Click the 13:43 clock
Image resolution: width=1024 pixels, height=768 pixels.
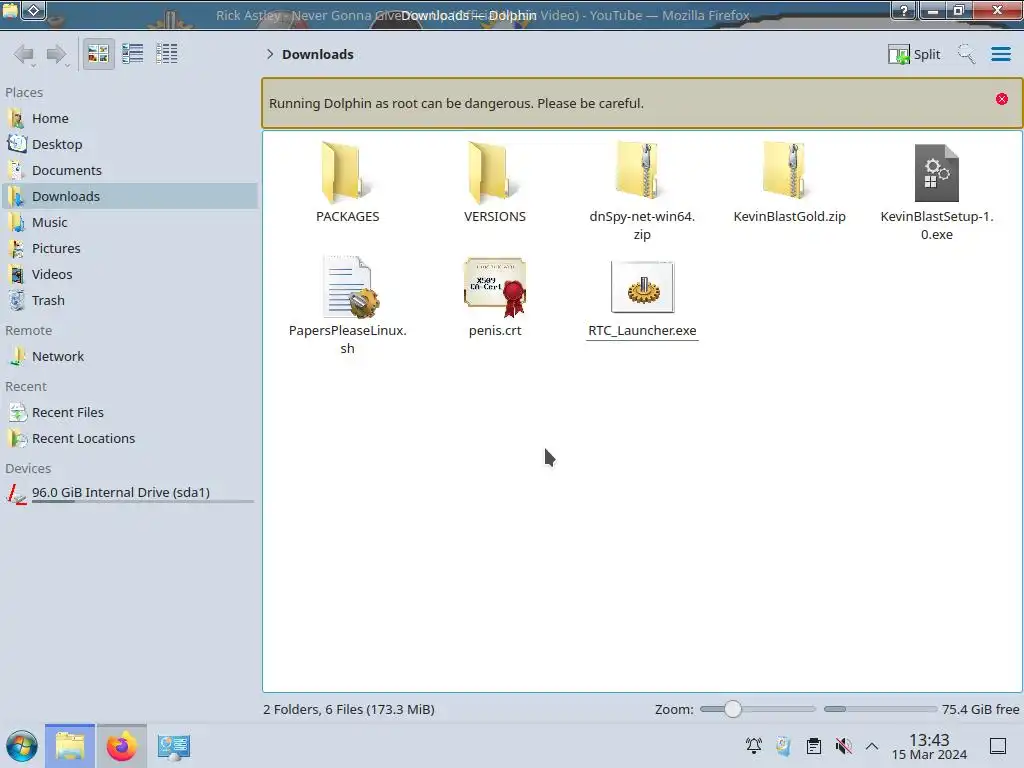[x=929, y=740]
